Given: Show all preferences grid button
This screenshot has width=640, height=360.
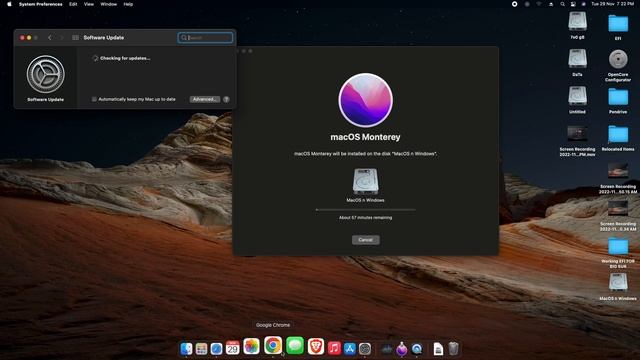Looking at the screenshot, I should [x=76, y=38].
